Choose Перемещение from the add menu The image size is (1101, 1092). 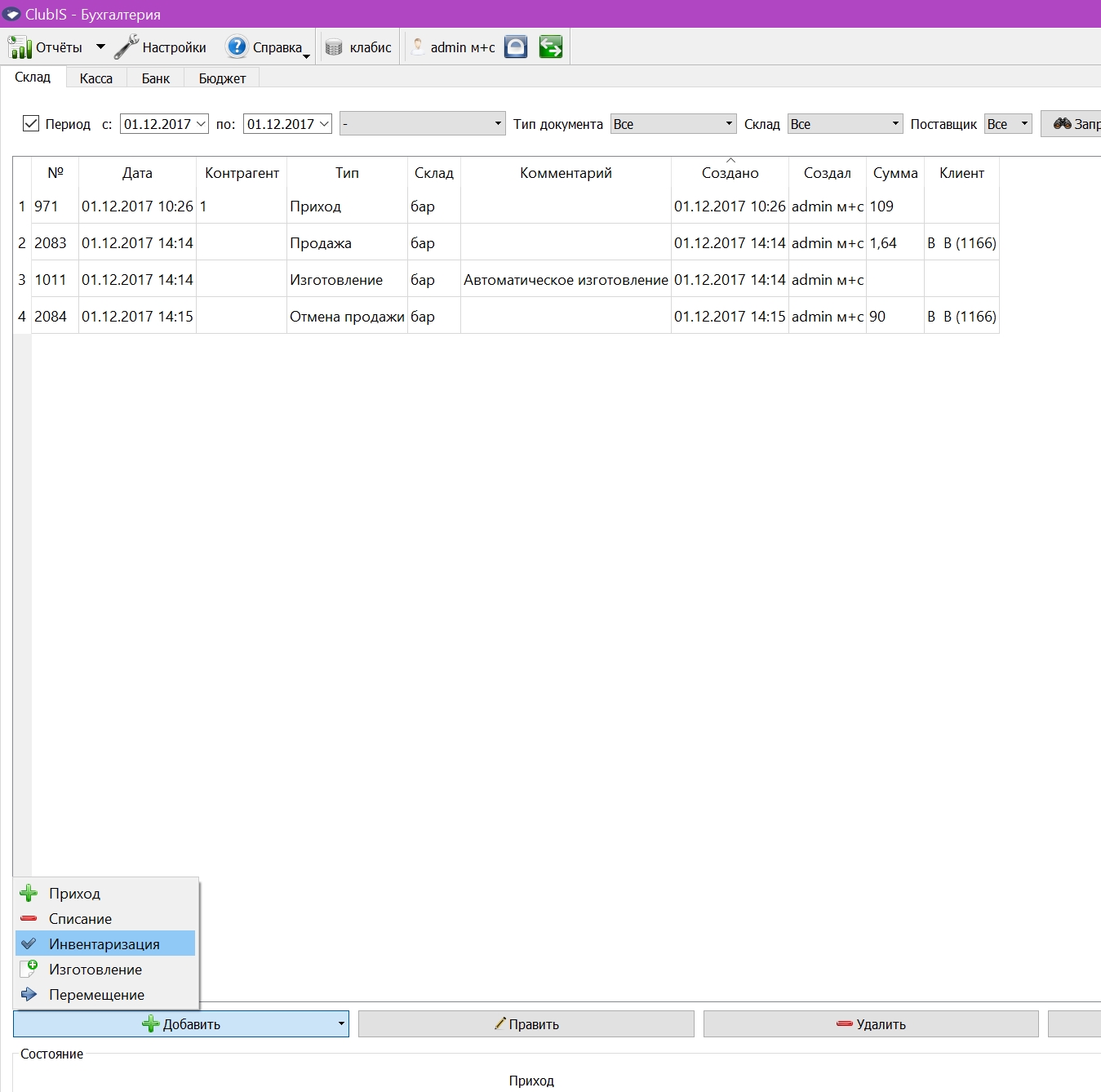[x=105, y=994]
